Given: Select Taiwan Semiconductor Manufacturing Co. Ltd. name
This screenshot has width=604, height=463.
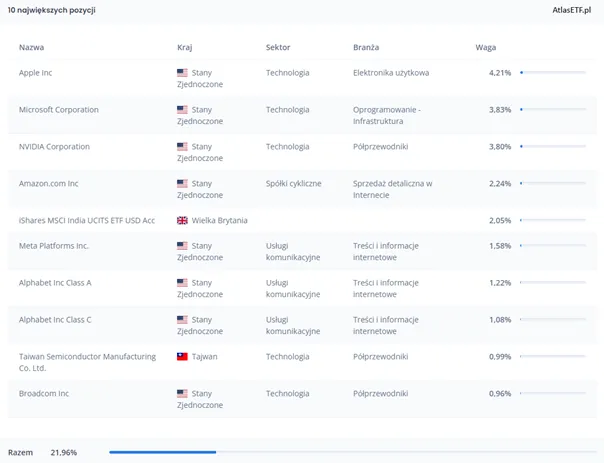Looking at the screenshot, I should click(x=87, y=362).
